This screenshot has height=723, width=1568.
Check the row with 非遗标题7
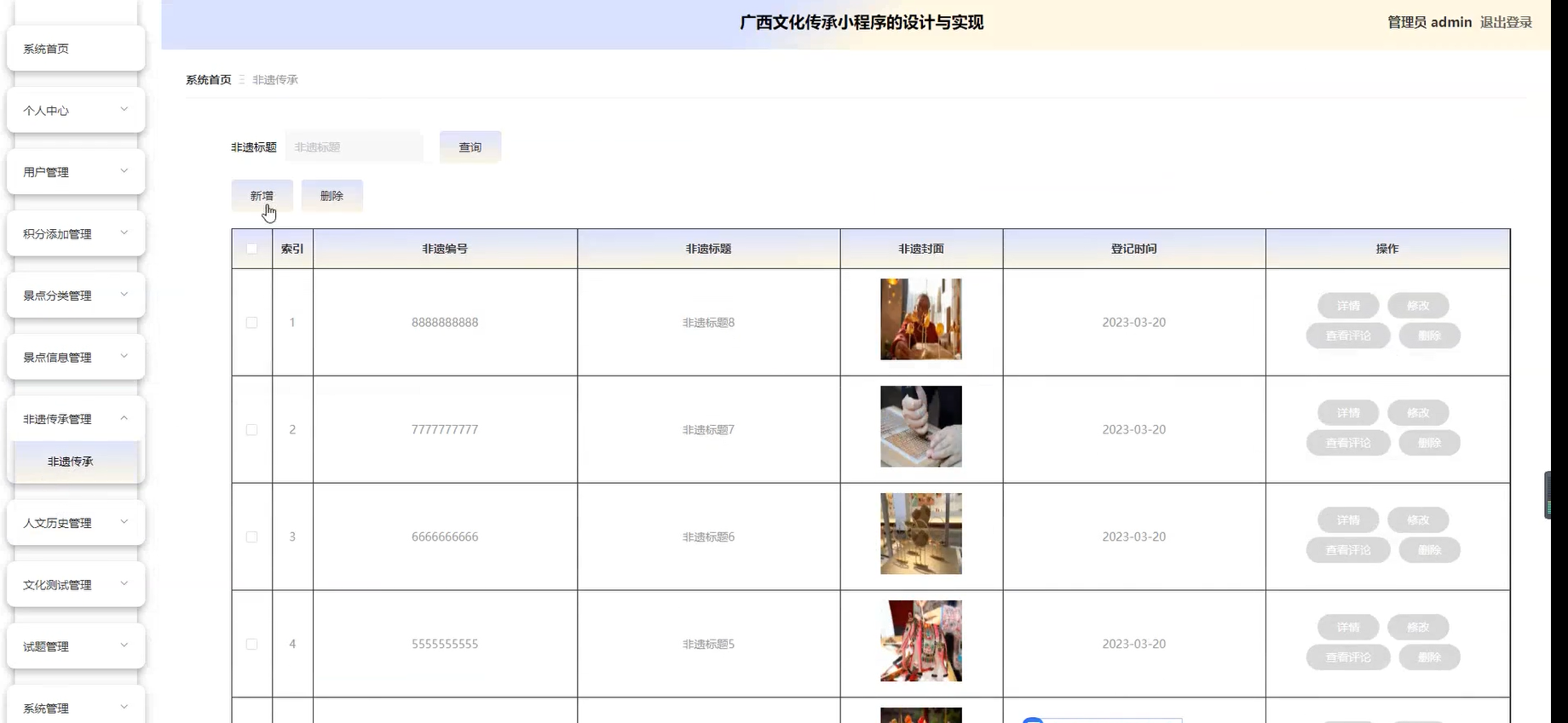pyautogui.click(x=251, y=429)
